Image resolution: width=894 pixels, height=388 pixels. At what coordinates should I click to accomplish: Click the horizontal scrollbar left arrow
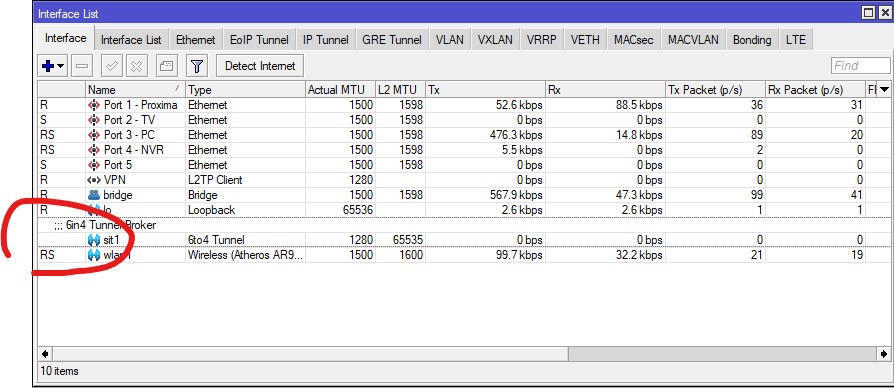tap(45, 354)
